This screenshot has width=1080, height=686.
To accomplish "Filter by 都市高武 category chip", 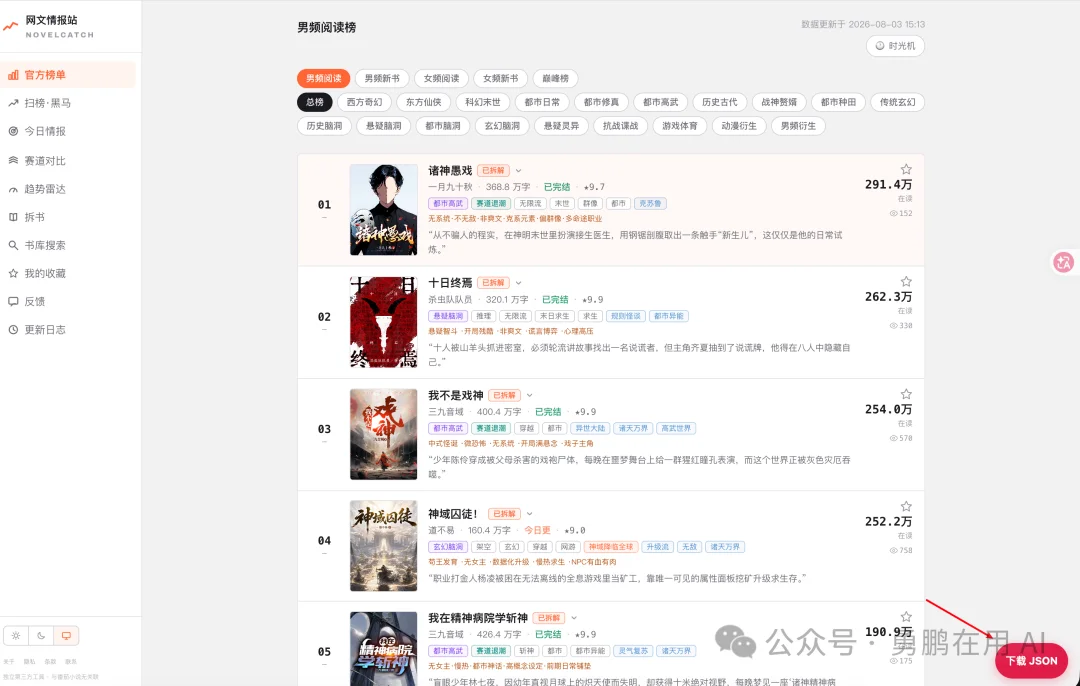I will pos(661,102).
